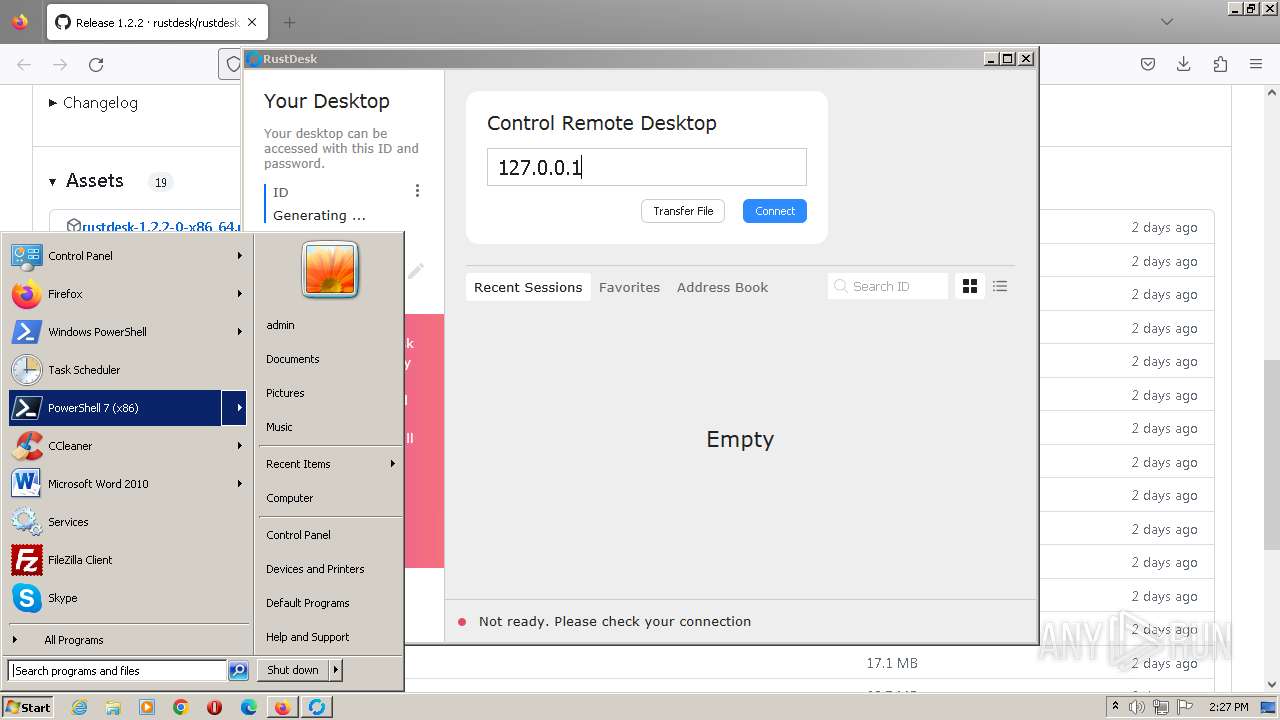Viewport: 1280px width, 720px height.
Task: Open the Action Center flag icon
Action: (x=1185, y=707)
